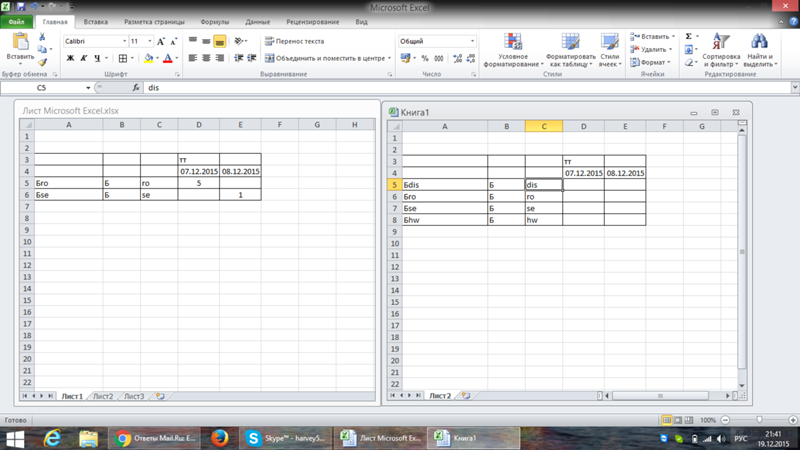Screen dimensions: 800x450
Task: Align text right
Action: click(219, 58)
